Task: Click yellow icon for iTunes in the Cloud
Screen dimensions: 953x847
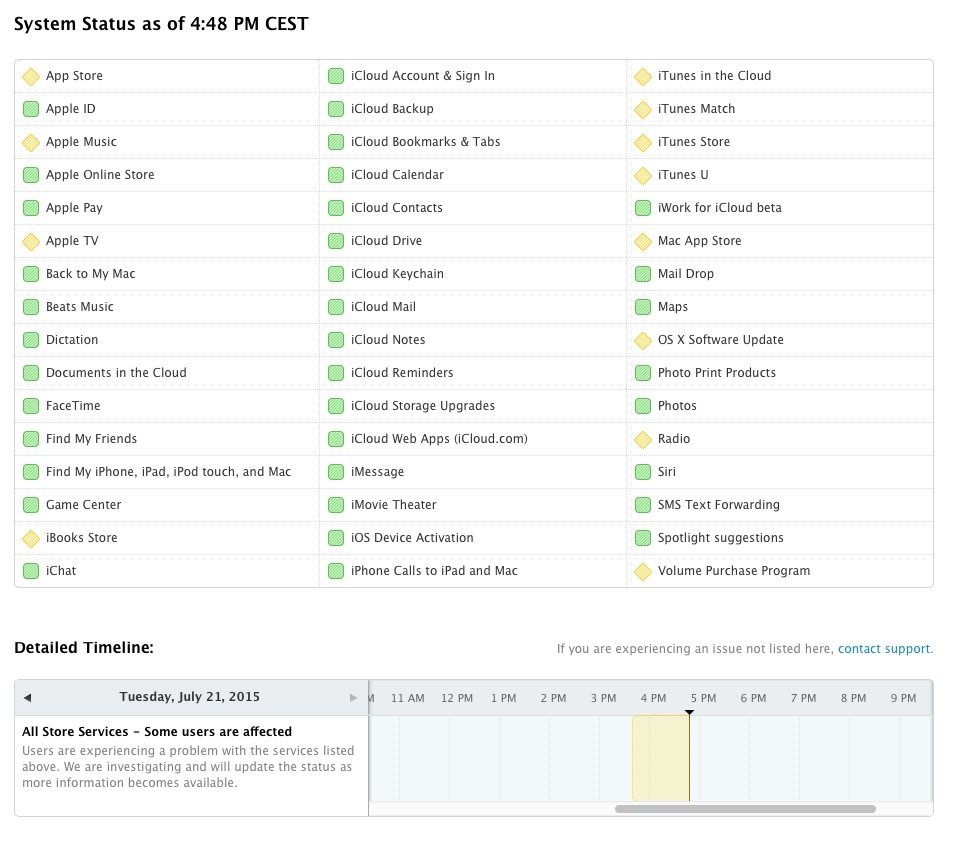Action: (x=642, y=77)
